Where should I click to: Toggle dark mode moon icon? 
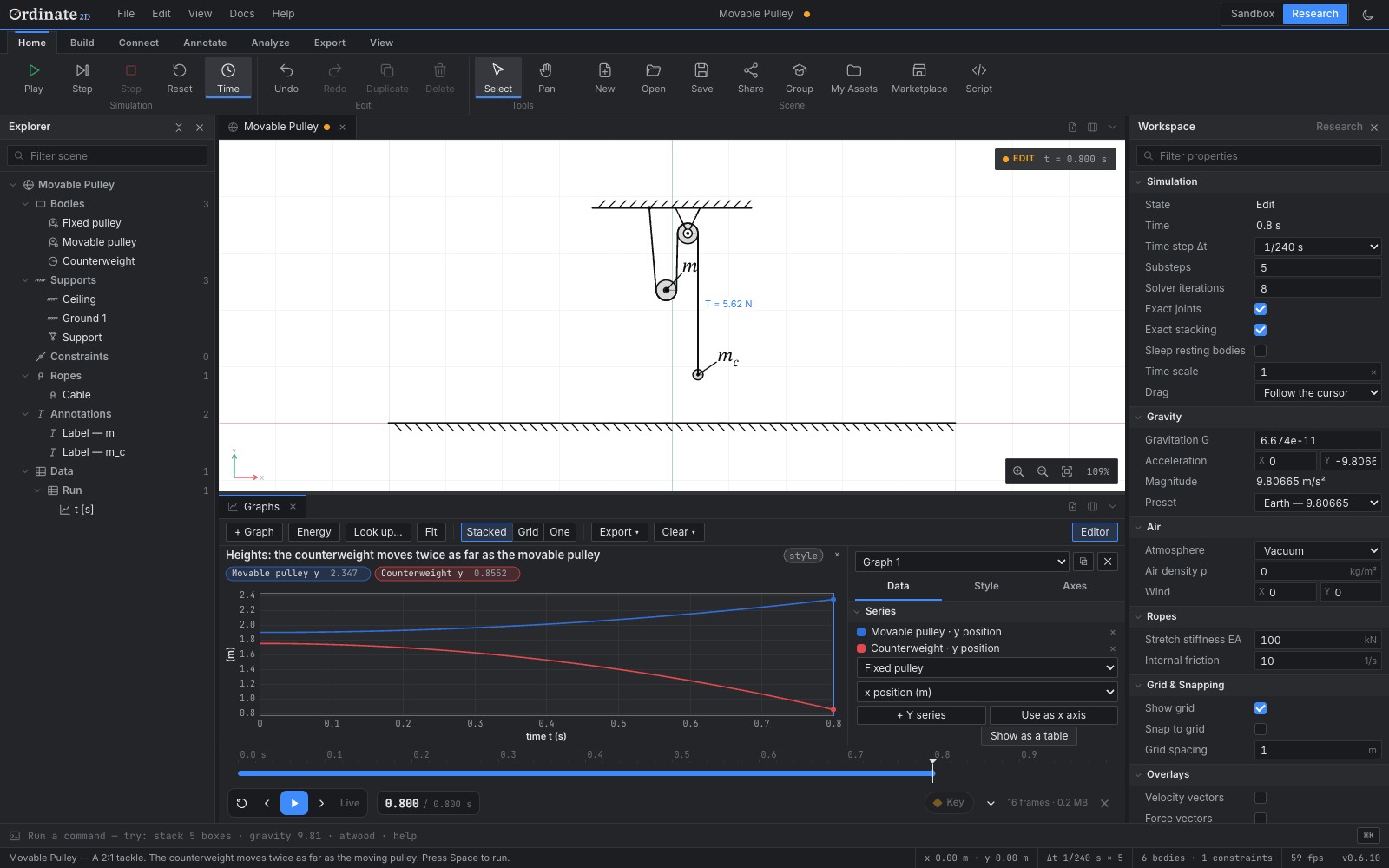coord(1368,14)
